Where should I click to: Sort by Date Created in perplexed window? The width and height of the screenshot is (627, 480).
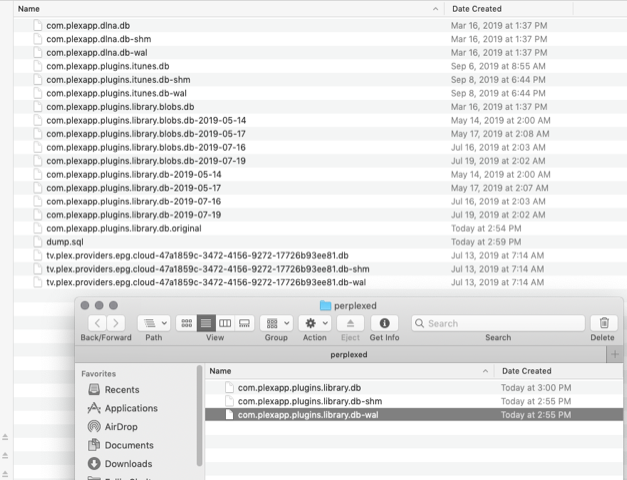click(527, 371)
